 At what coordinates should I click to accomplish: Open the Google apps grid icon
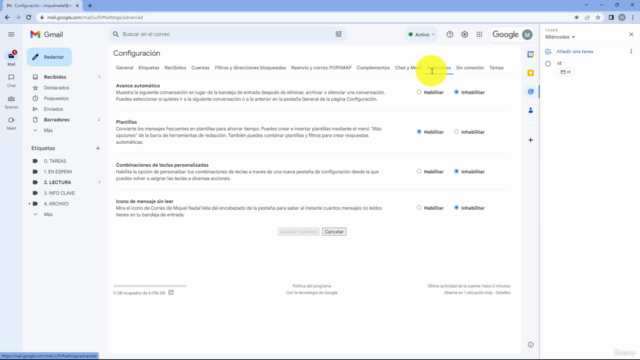479,35
